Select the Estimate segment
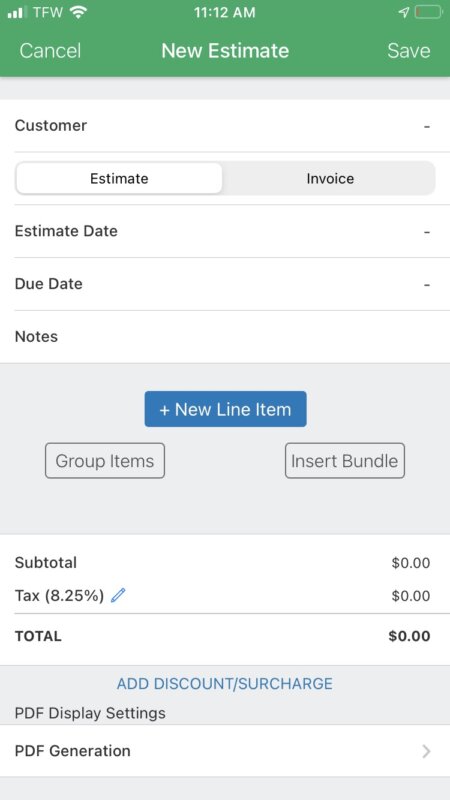The image size is (450, 800). (x=119, y=179)
